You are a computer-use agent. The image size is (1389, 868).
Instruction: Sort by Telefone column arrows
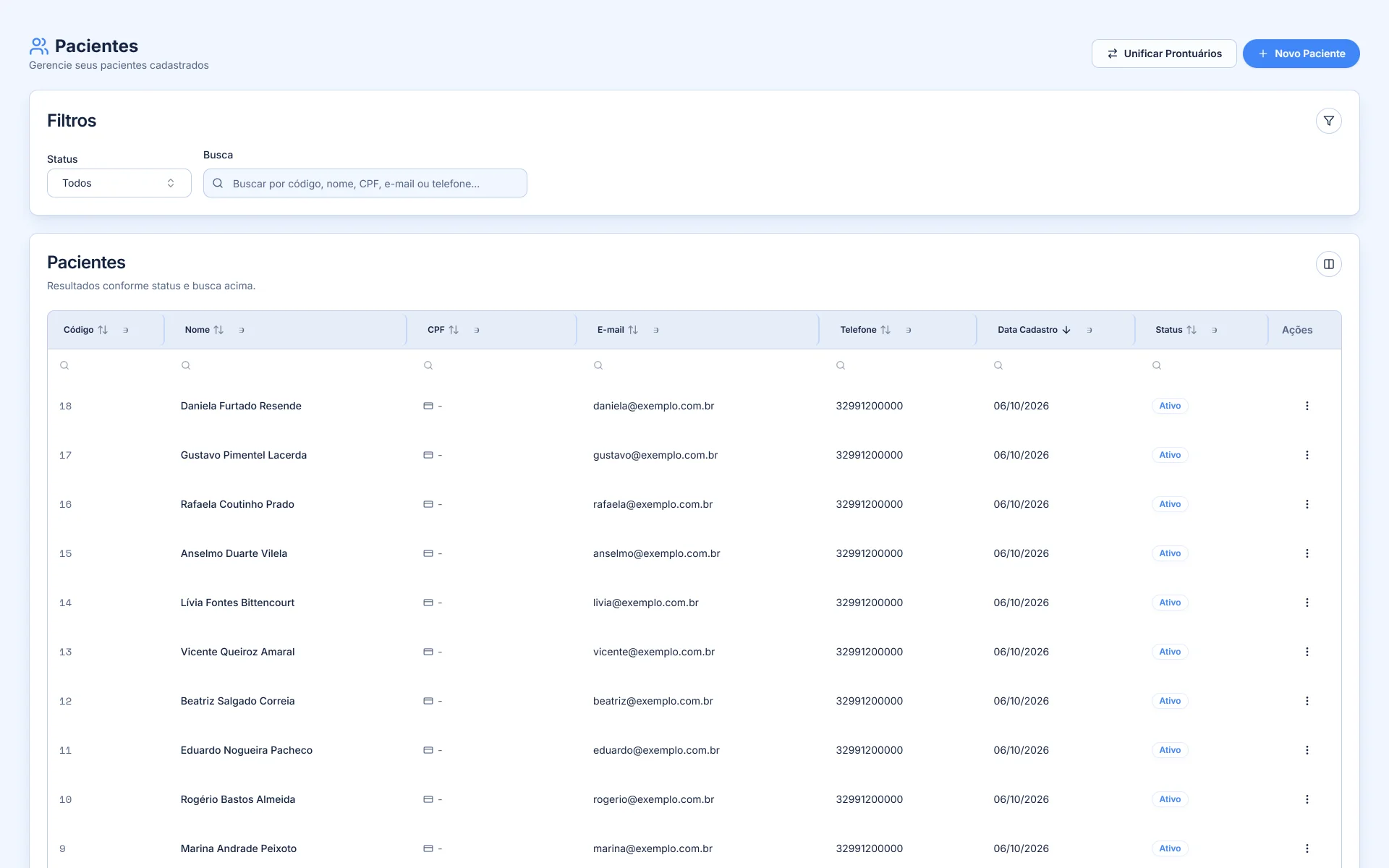click(885, 330)
